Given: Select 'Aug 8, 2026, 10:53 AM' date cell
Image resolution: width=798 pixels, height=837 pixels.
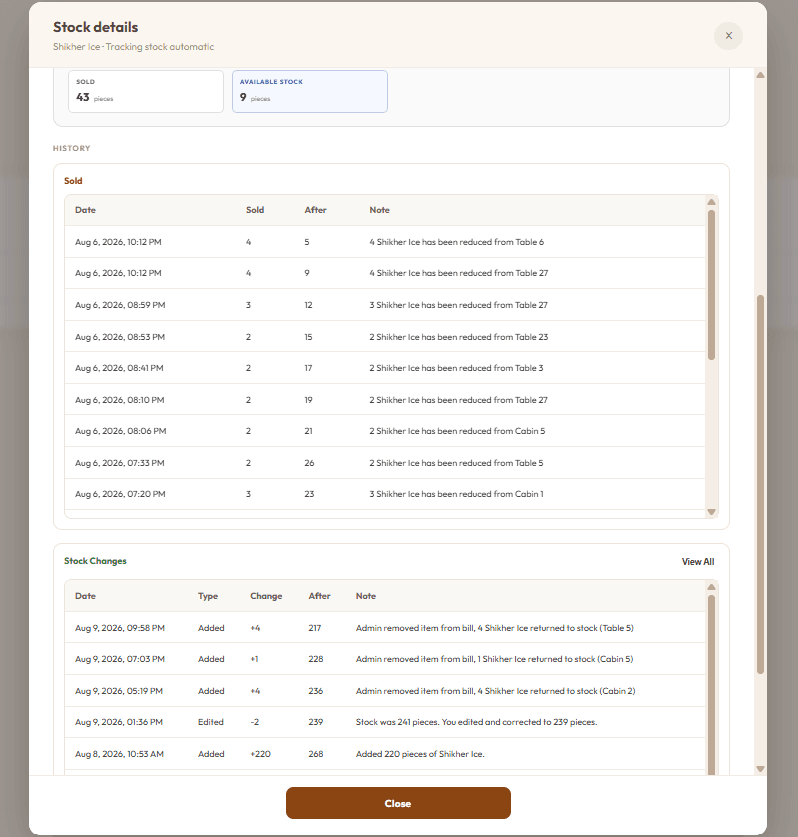Looking at the screenshot, I should [x=119, y=754].
